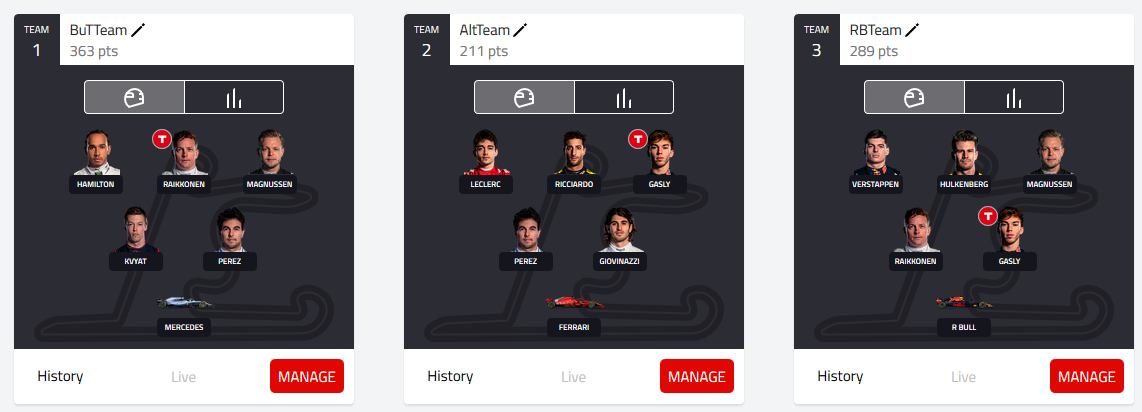Screen dimensions: 1142x412
Task: Click pencil icon next to AltTeam
Action: (x=520, y=30)
